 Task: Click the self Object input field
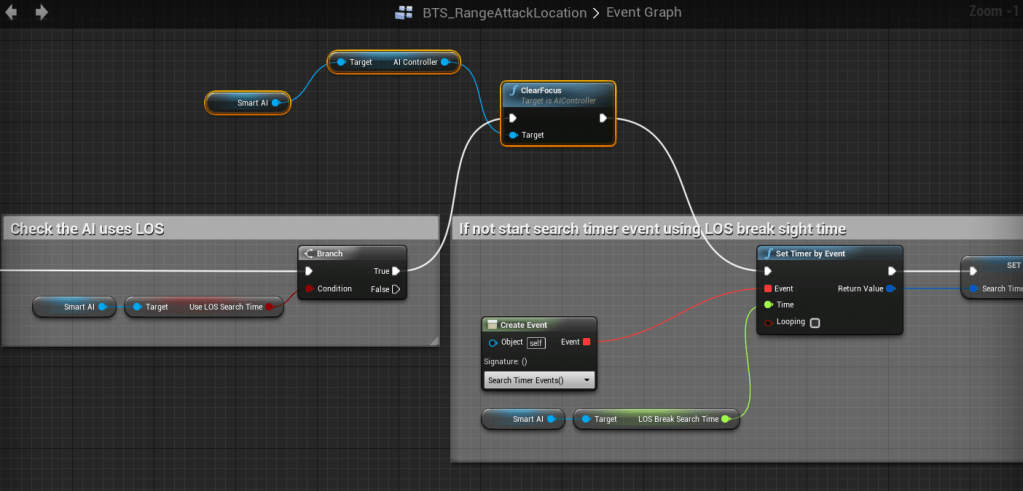pos(536,342)
